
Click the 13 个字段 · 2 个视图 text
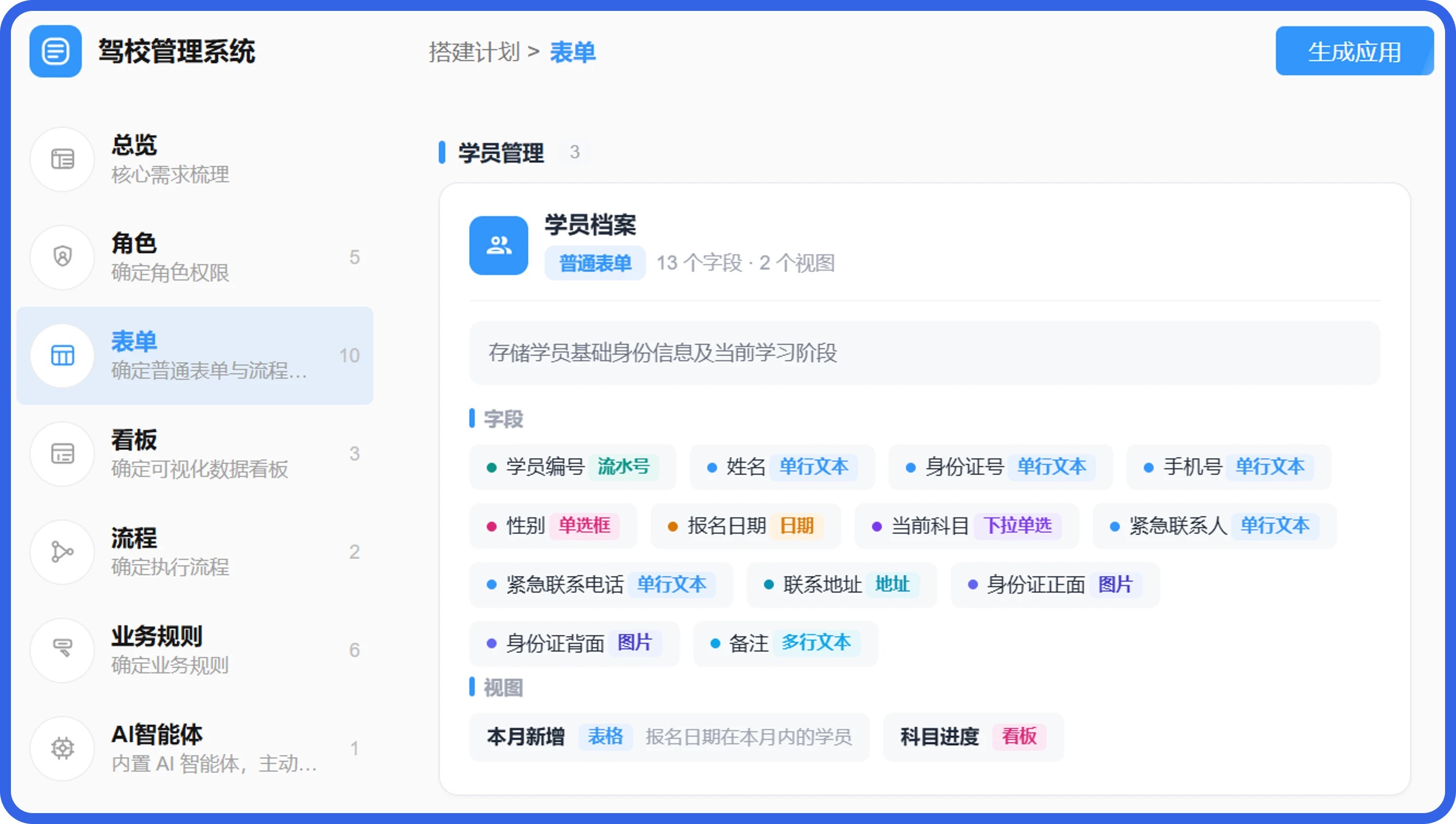pos(745,263)
